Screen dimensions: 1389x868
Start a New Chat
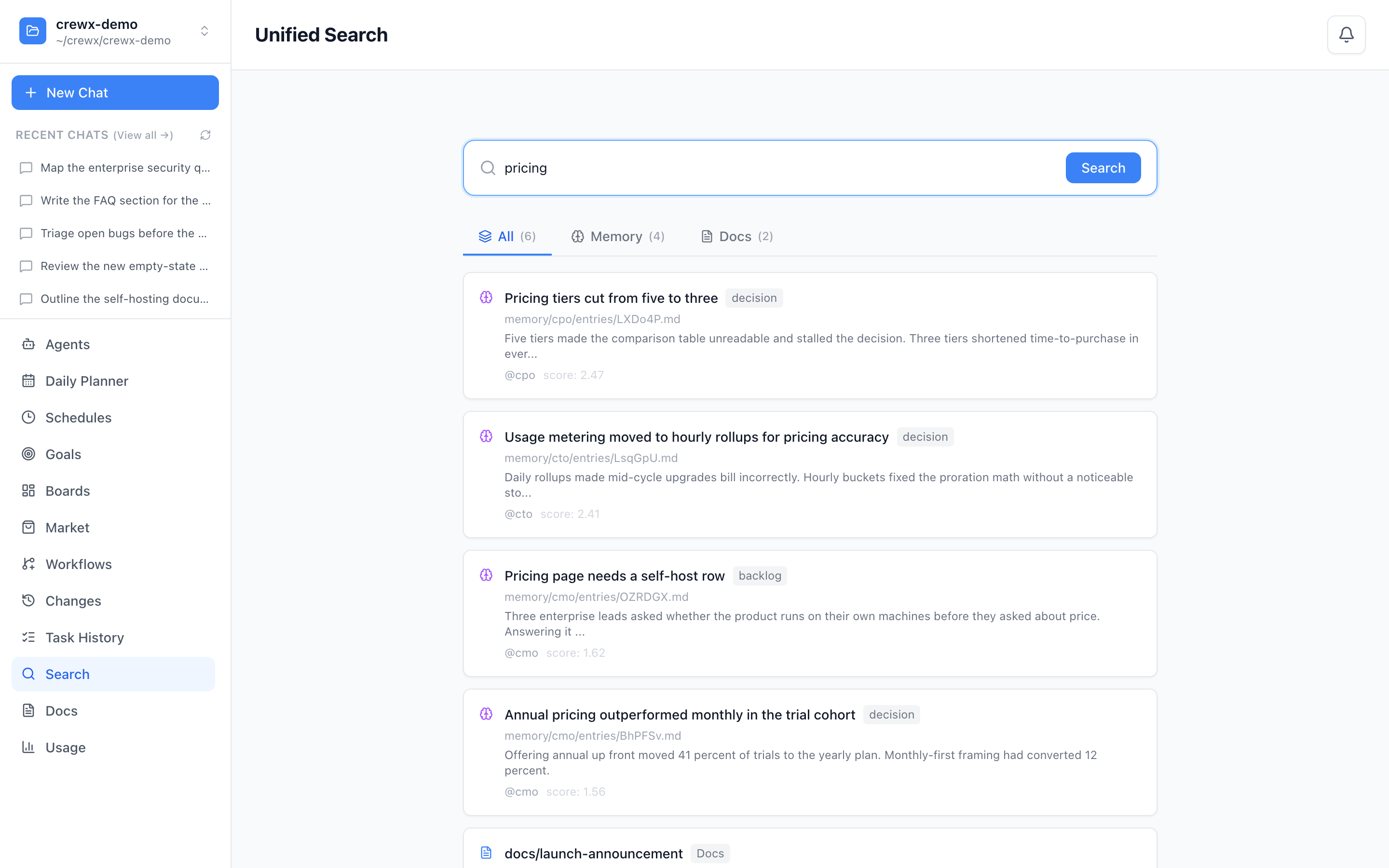[x=115, y=93]
